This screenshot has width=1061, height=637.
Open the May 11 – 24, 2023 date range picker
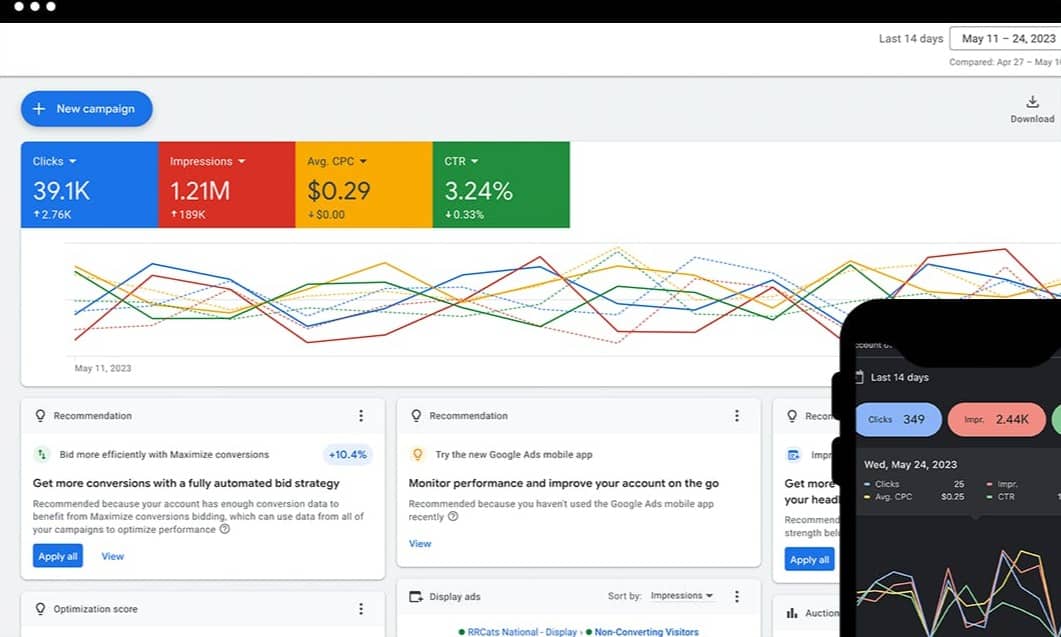tap(1006, 39)
